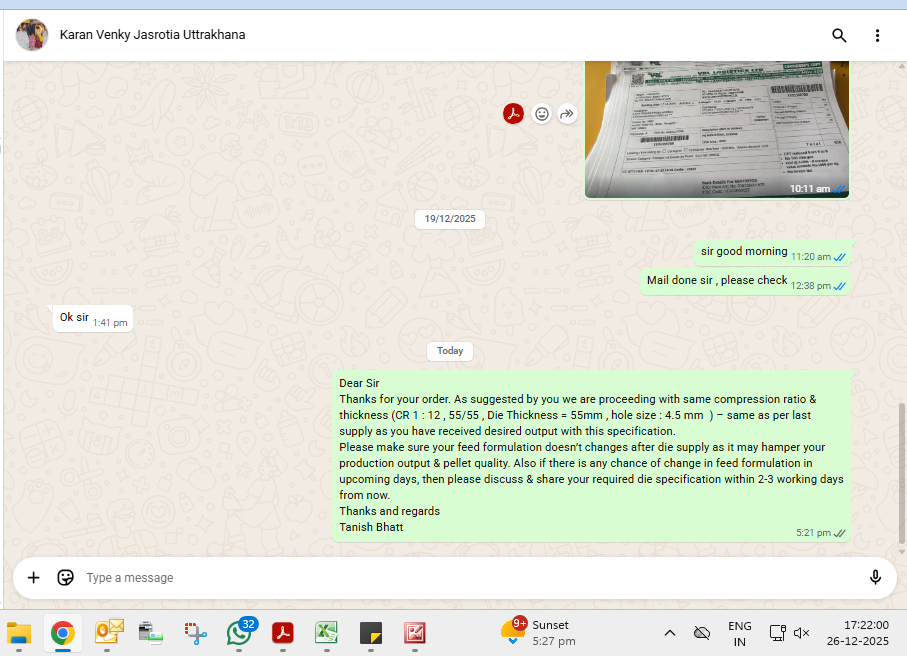The width and height of the screenshot is (907, 656).
Task: Open WhatsApp from the taskbar
Action: tap(239, 632)
